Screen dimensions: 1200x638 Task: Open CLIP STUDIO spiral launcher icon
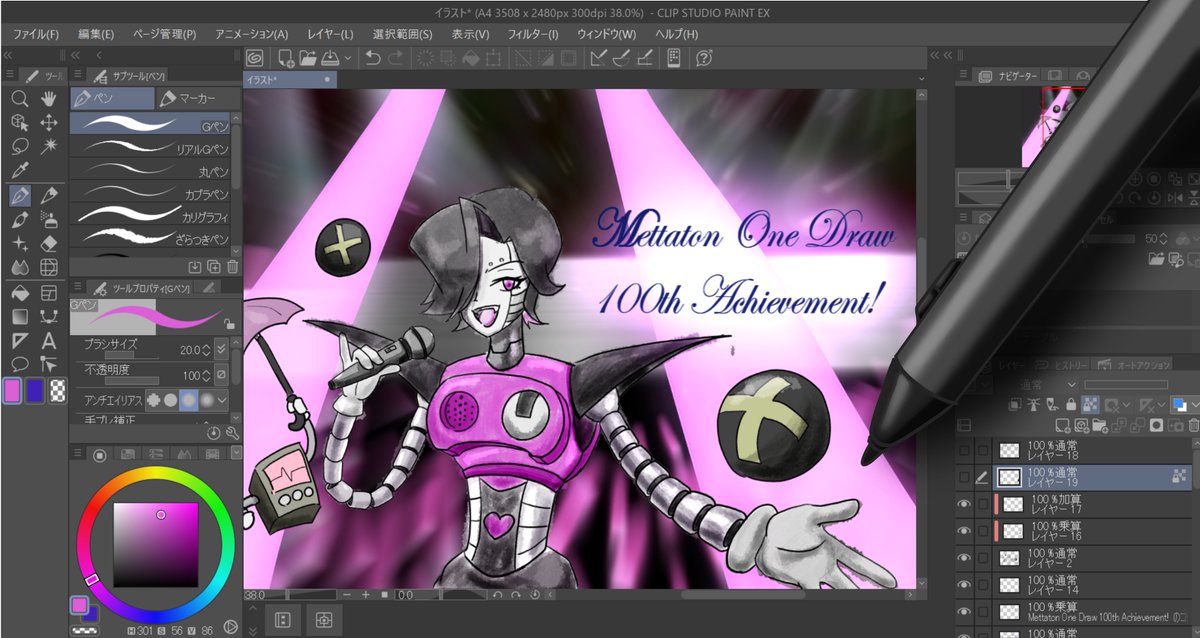pyautogui.click(x=254, y=58)
